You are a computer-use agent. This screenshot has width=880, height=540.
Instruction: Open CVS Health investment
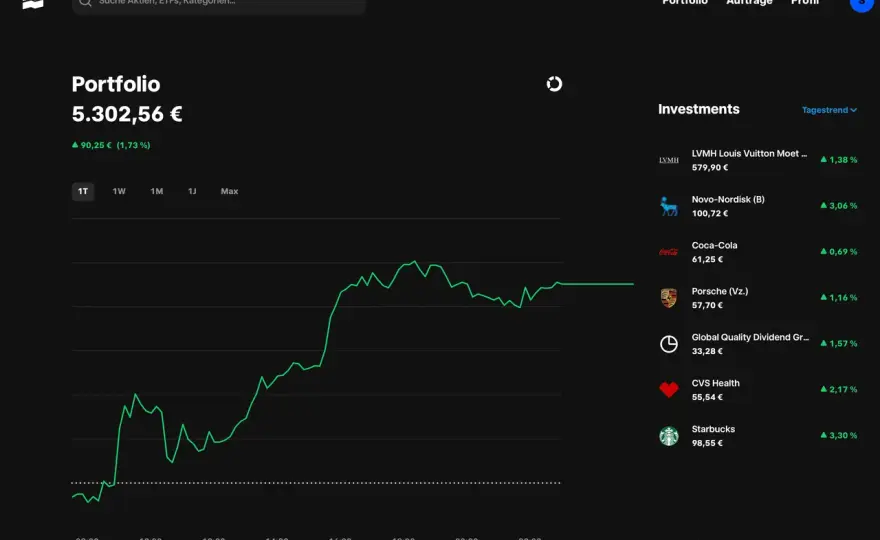(758, 390)
